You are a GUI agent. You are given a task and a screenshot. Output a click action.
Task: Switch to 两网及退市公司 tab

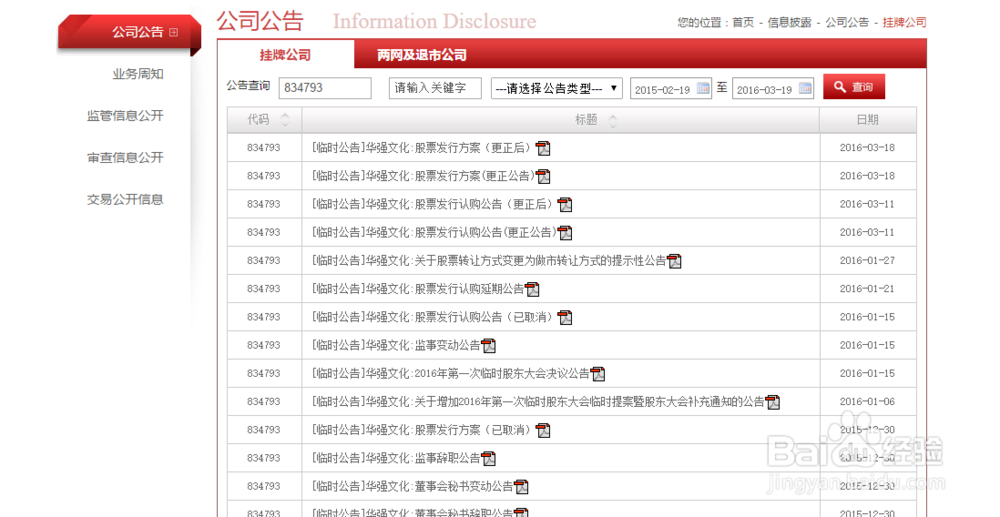pyautogui.click(x=422, y=55)
